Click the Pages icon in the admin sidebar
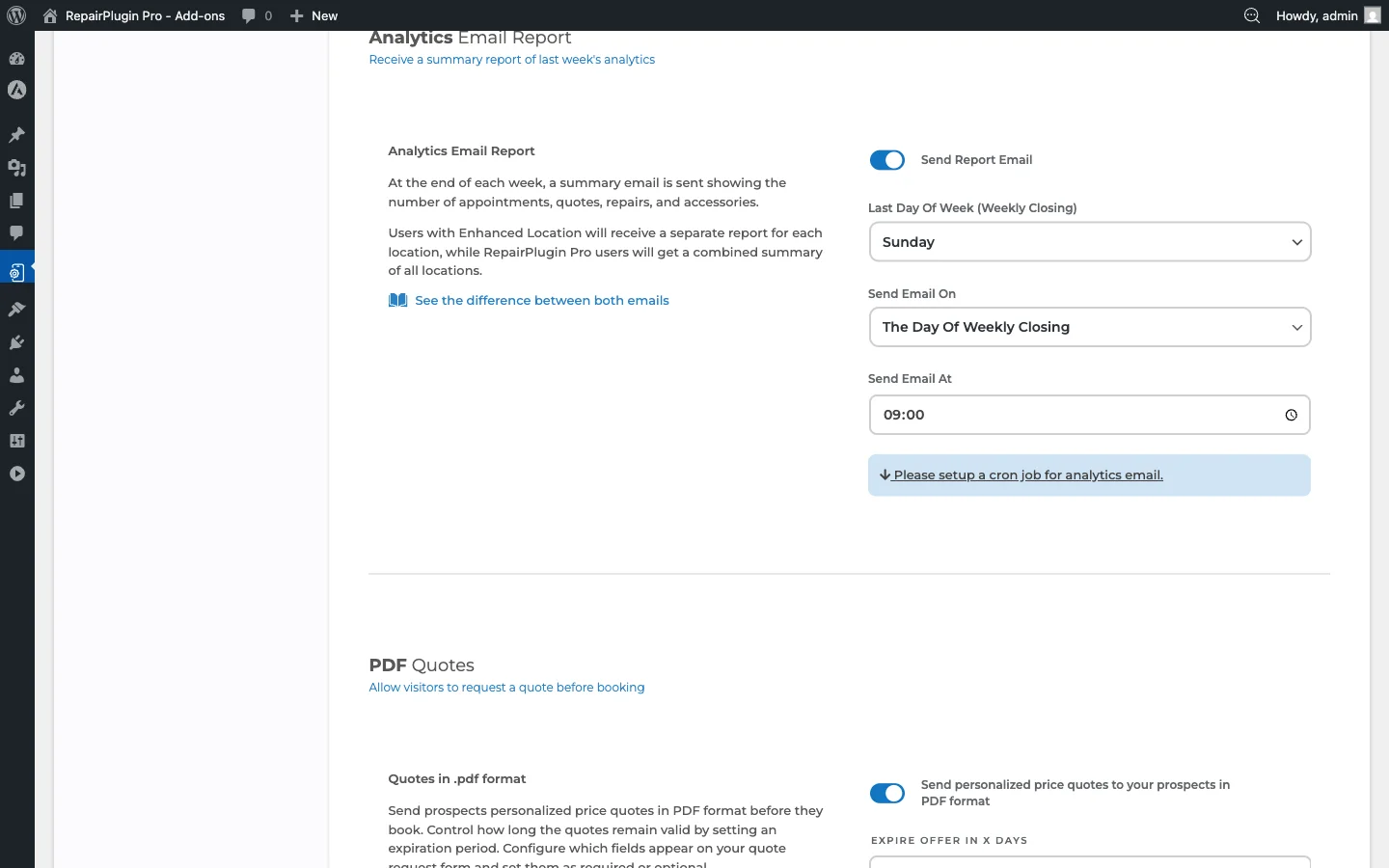This screenshot has height=868, width=1389. [16, 201]
